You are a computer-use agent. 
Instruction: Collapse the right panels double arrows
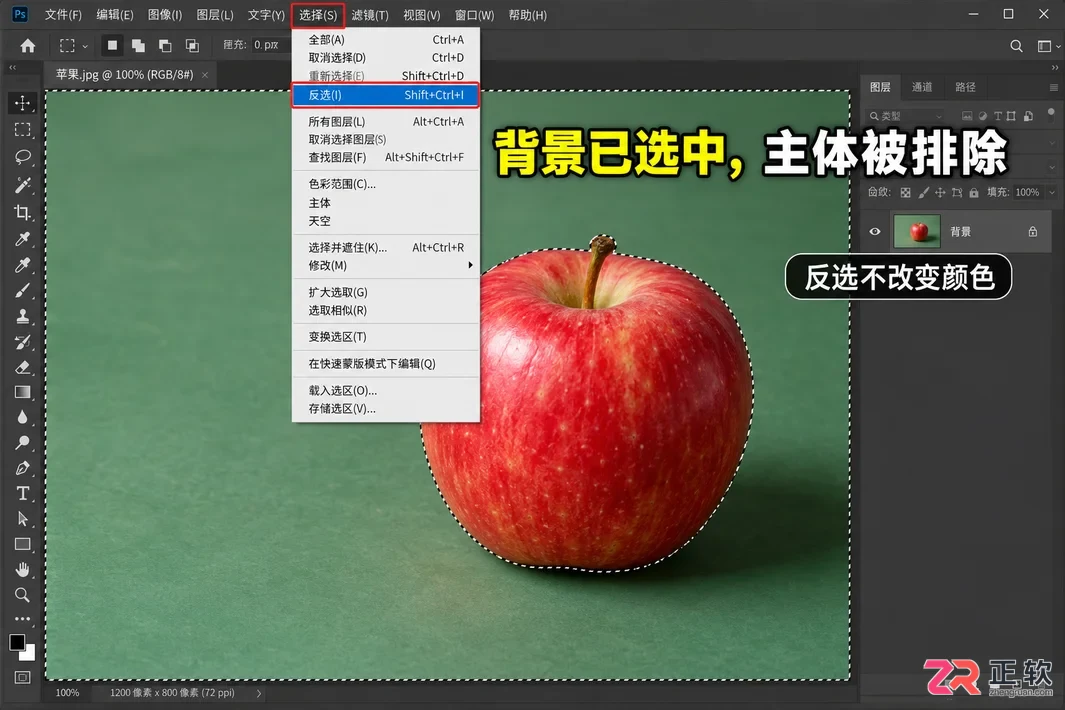(x=1054, y=67)
